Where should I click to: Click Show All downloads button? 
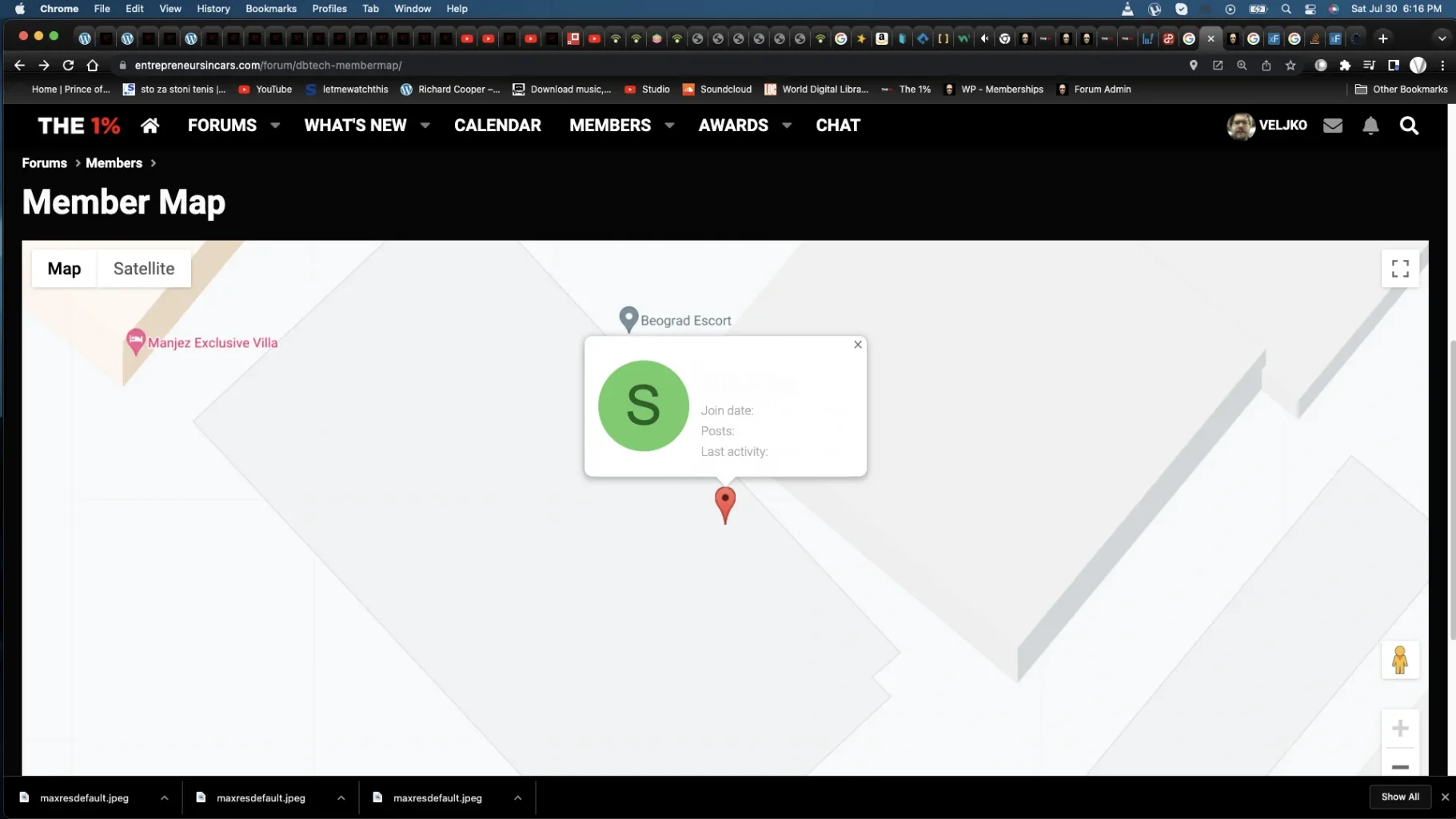pos(1400,797)
